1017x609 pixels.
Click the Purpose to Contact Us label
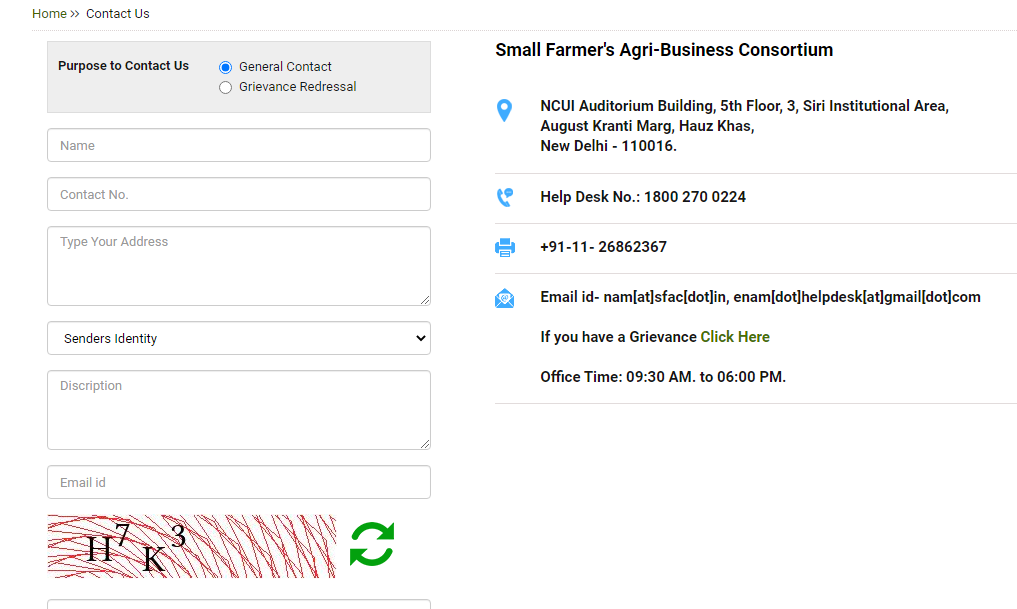[x=123, y=66]
